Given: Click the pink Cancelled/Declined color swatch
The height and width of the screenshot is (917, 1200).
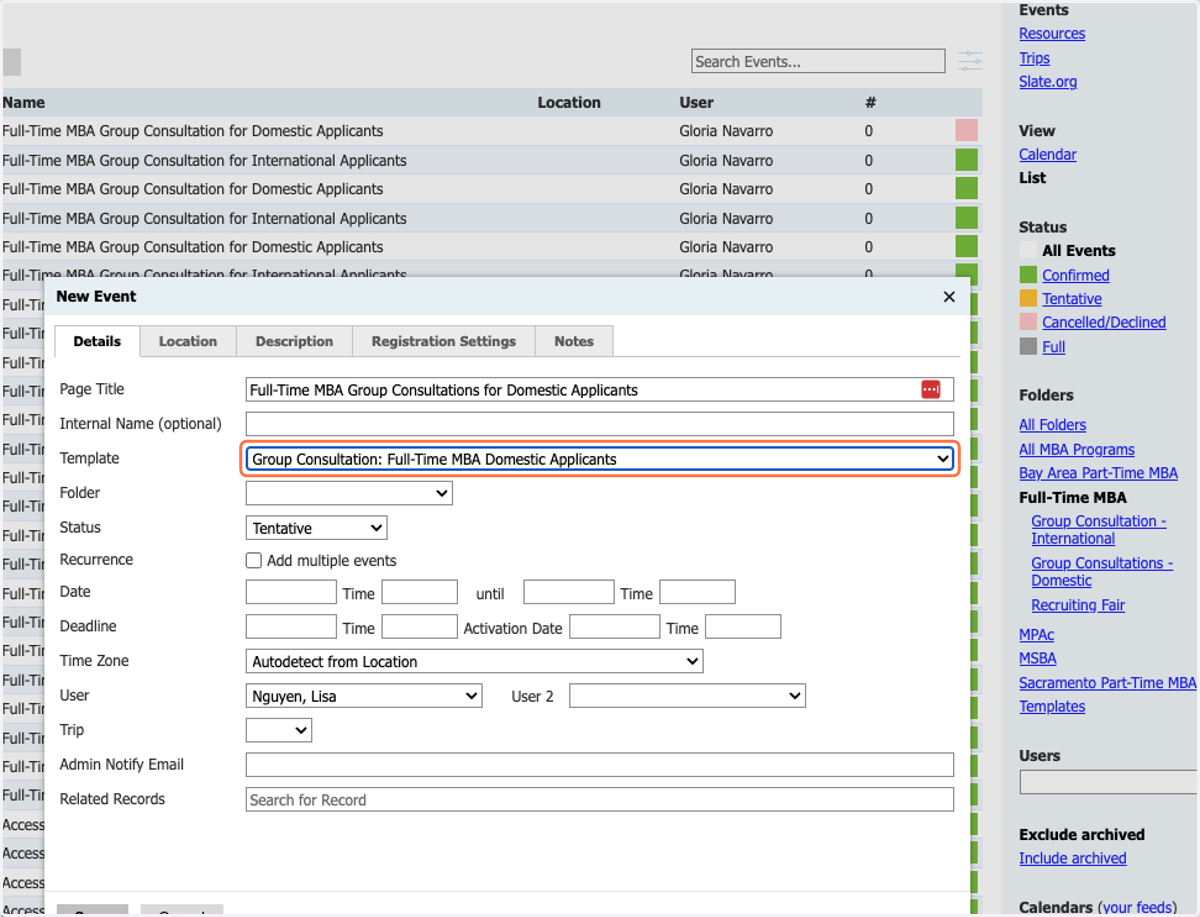Looking at the screenshot, I should coord(1028,323).
